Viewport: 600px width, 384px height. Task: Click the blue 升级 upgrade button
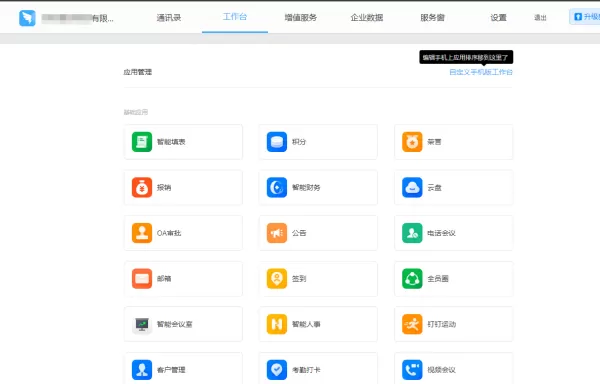click(585, 17)
